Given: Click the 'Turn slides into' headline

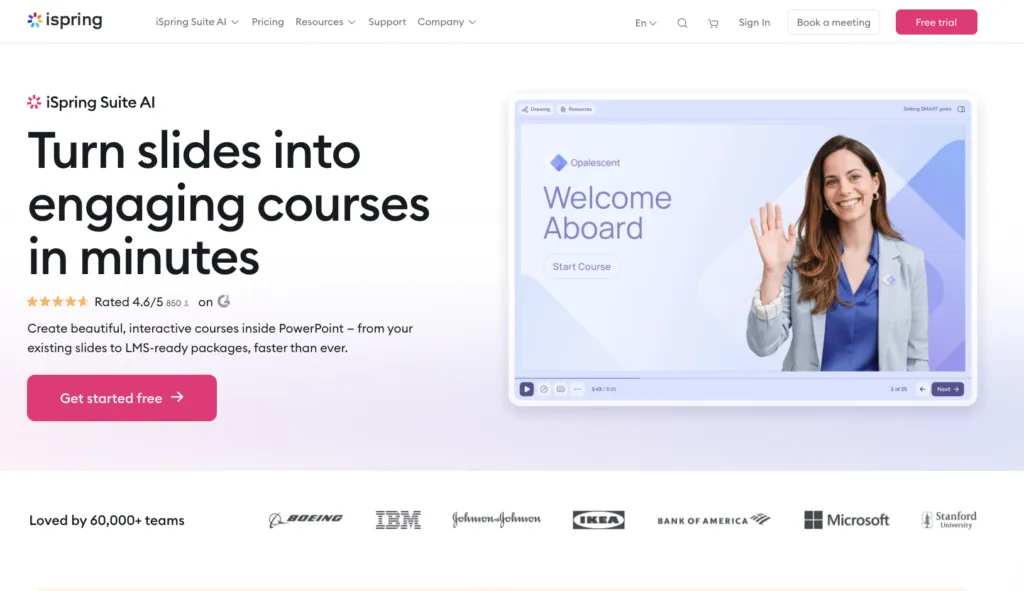Looking at the screenshot, I should (x=194, y=151).
